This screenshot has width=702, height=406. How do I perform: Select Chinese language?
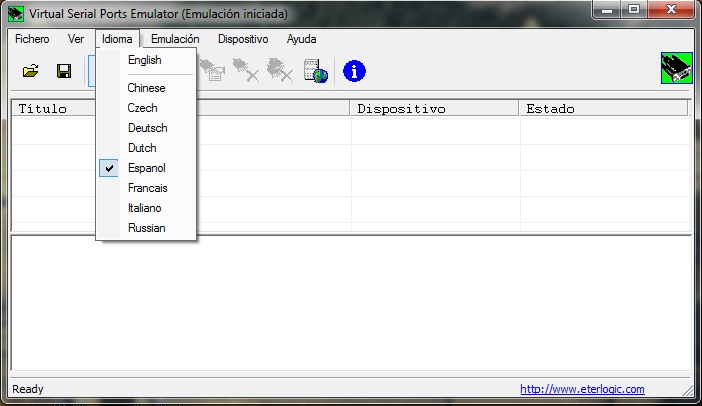coord(146,88)
